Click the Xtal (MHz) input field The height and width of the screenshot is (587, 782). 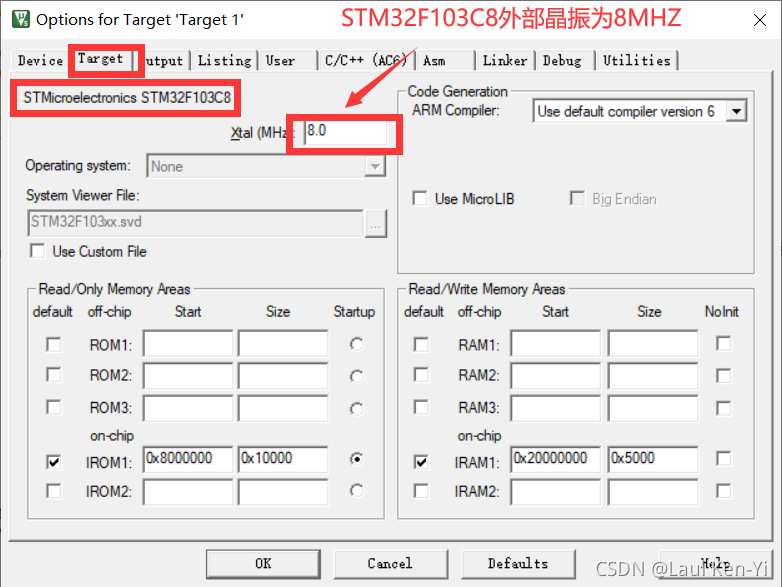pyautogui.click(x=346, y=131)
